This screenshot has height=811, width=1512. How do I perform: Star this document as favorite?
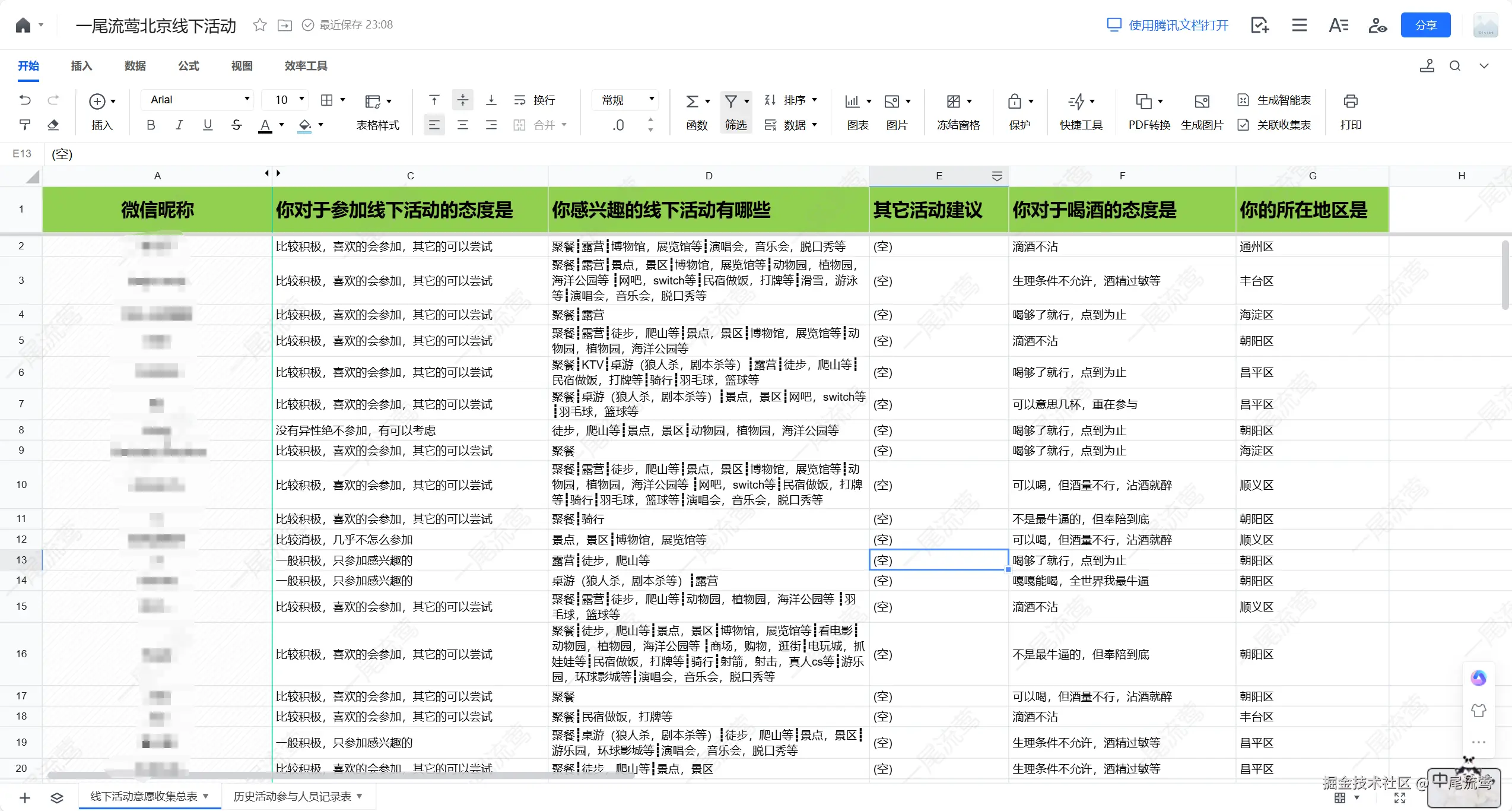click(259, 25)
